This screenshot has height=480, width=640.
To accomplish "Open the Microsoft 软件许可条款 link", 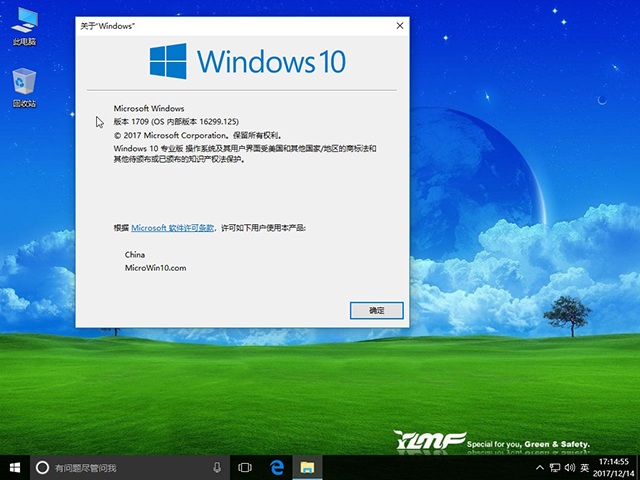I will [172, 228].
